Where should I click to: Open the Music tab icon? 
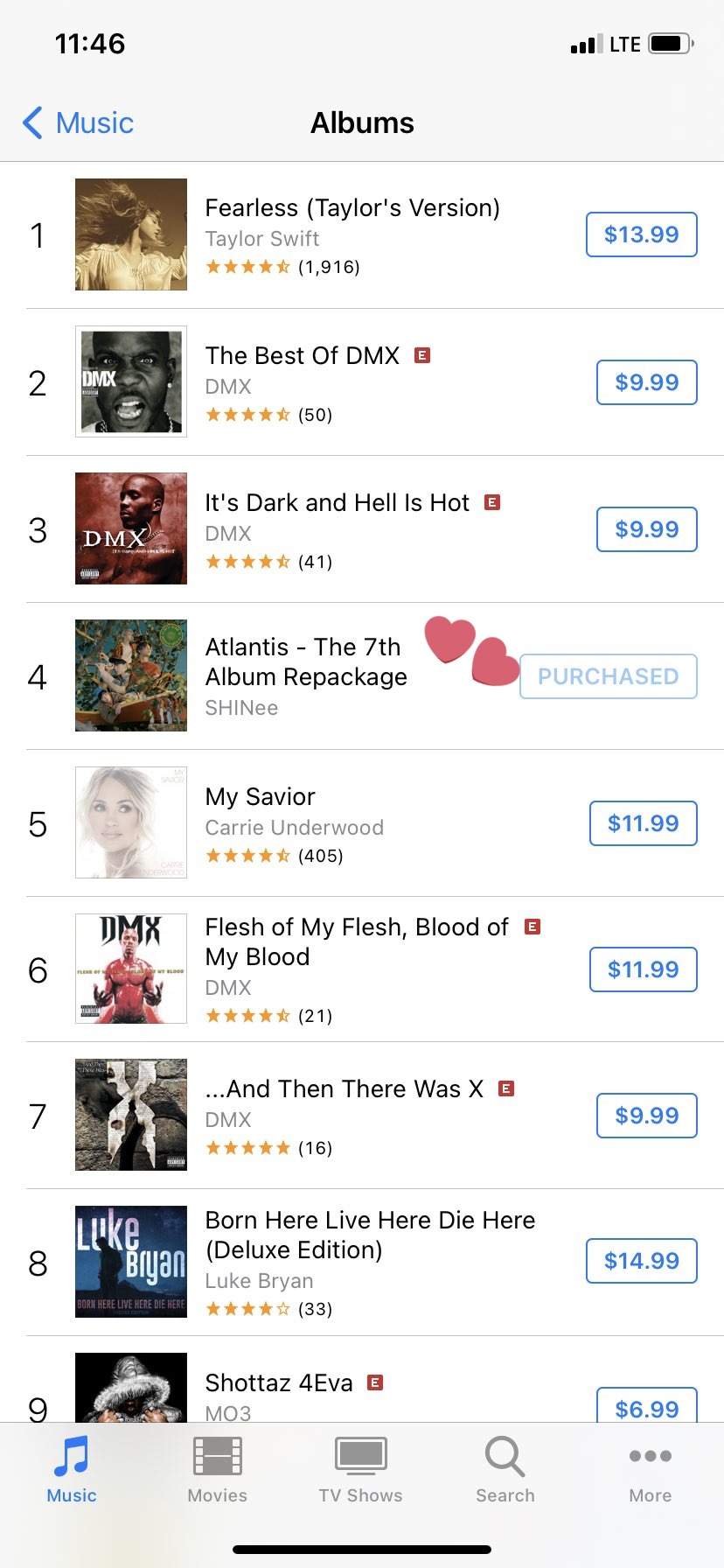point(72,1458)
